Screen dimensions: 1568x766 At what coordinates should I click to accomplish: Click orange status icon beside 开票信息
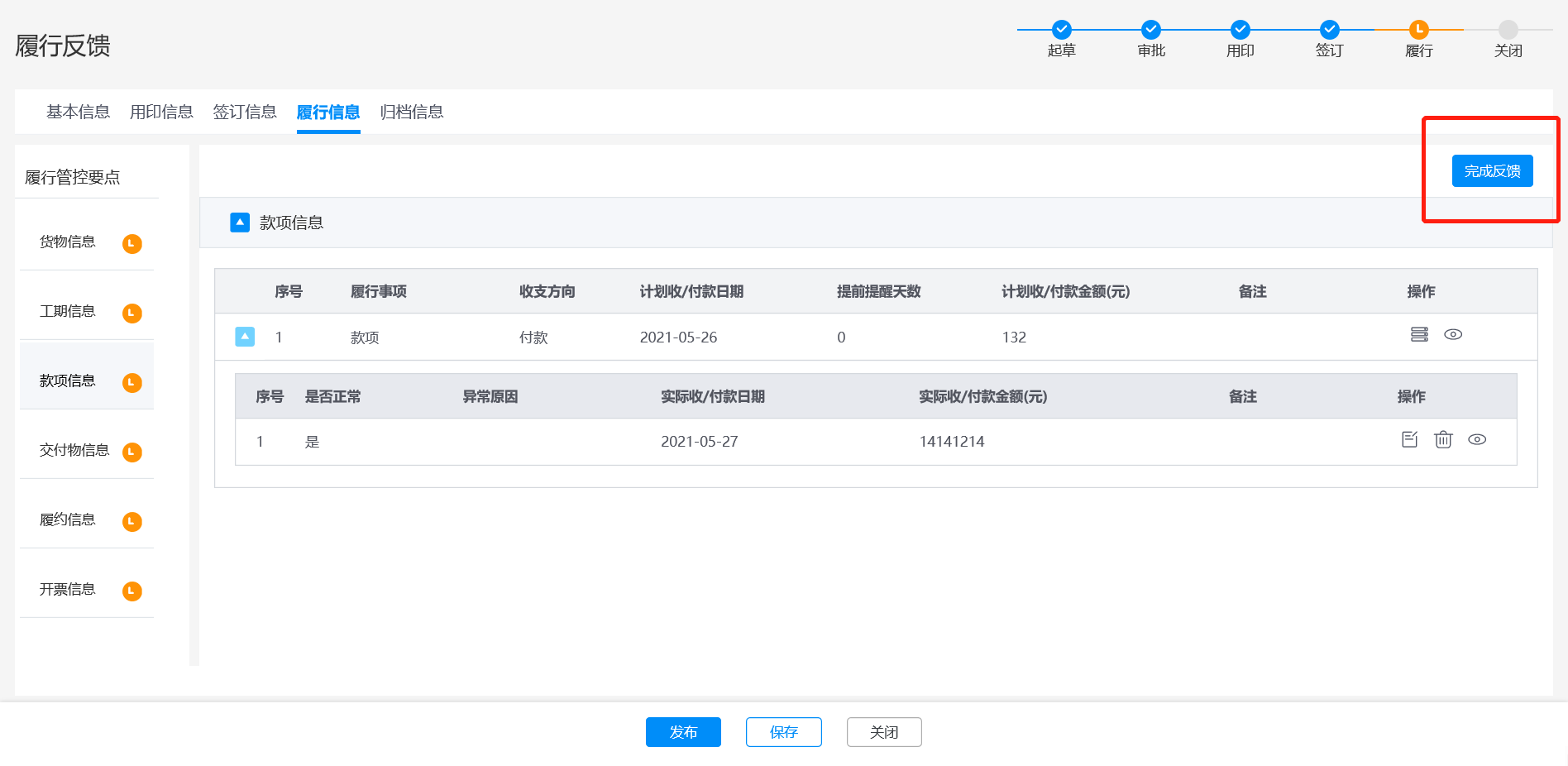132,591
